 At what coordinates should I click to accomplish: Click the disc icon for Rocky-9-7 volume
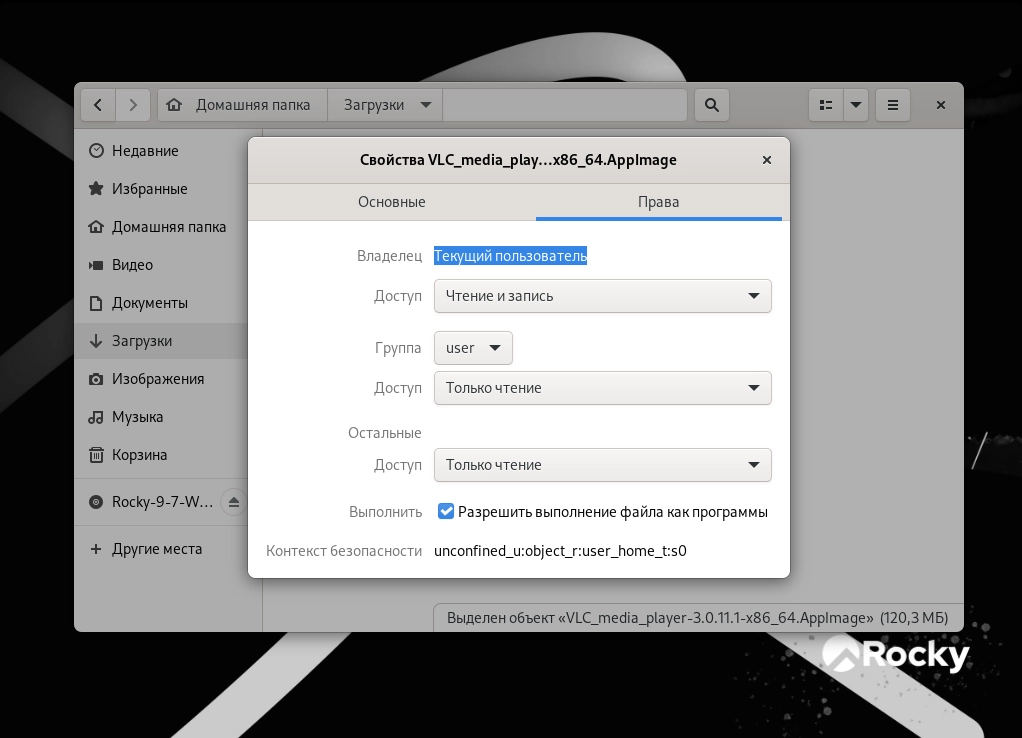96,502
